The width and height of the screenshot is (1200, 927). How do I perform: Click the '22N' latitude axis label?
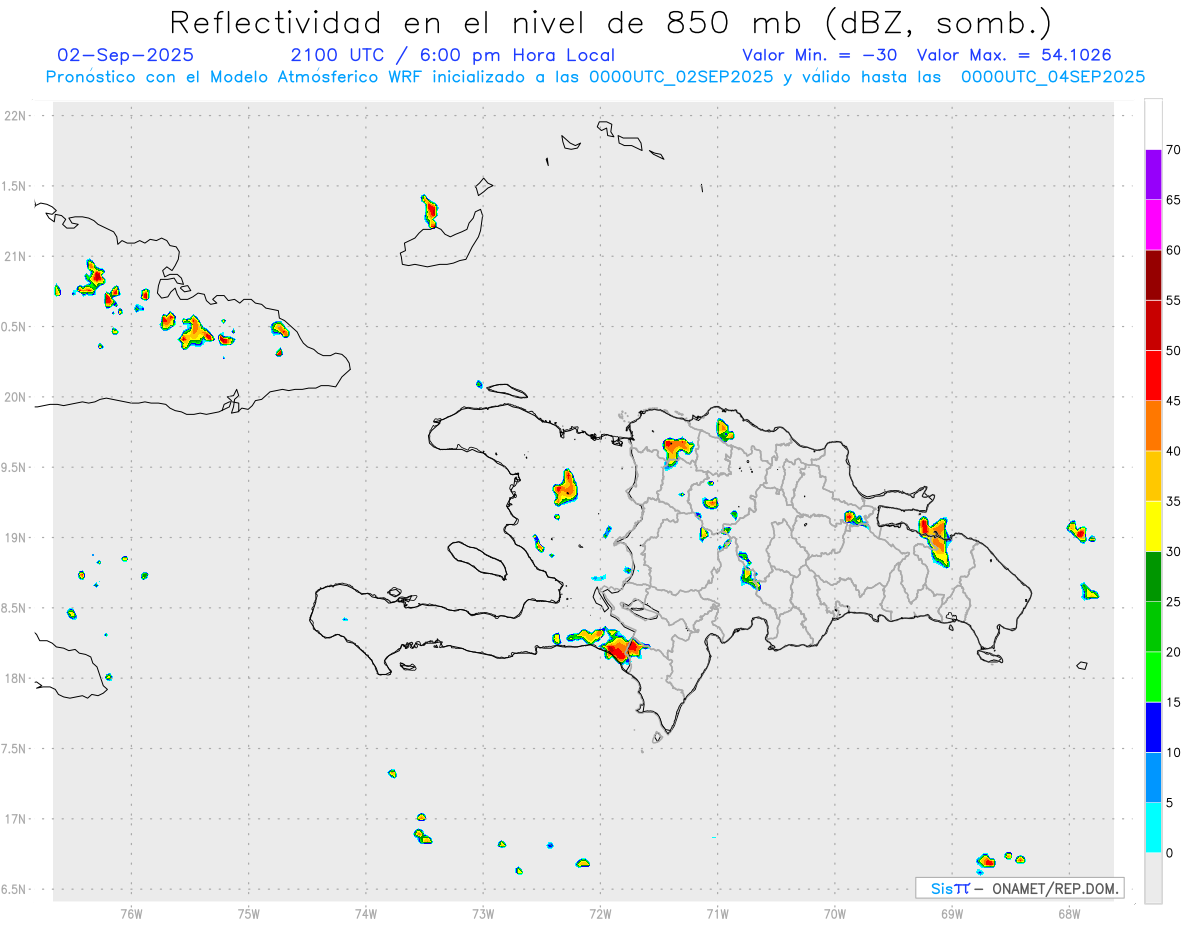point(17,116)
